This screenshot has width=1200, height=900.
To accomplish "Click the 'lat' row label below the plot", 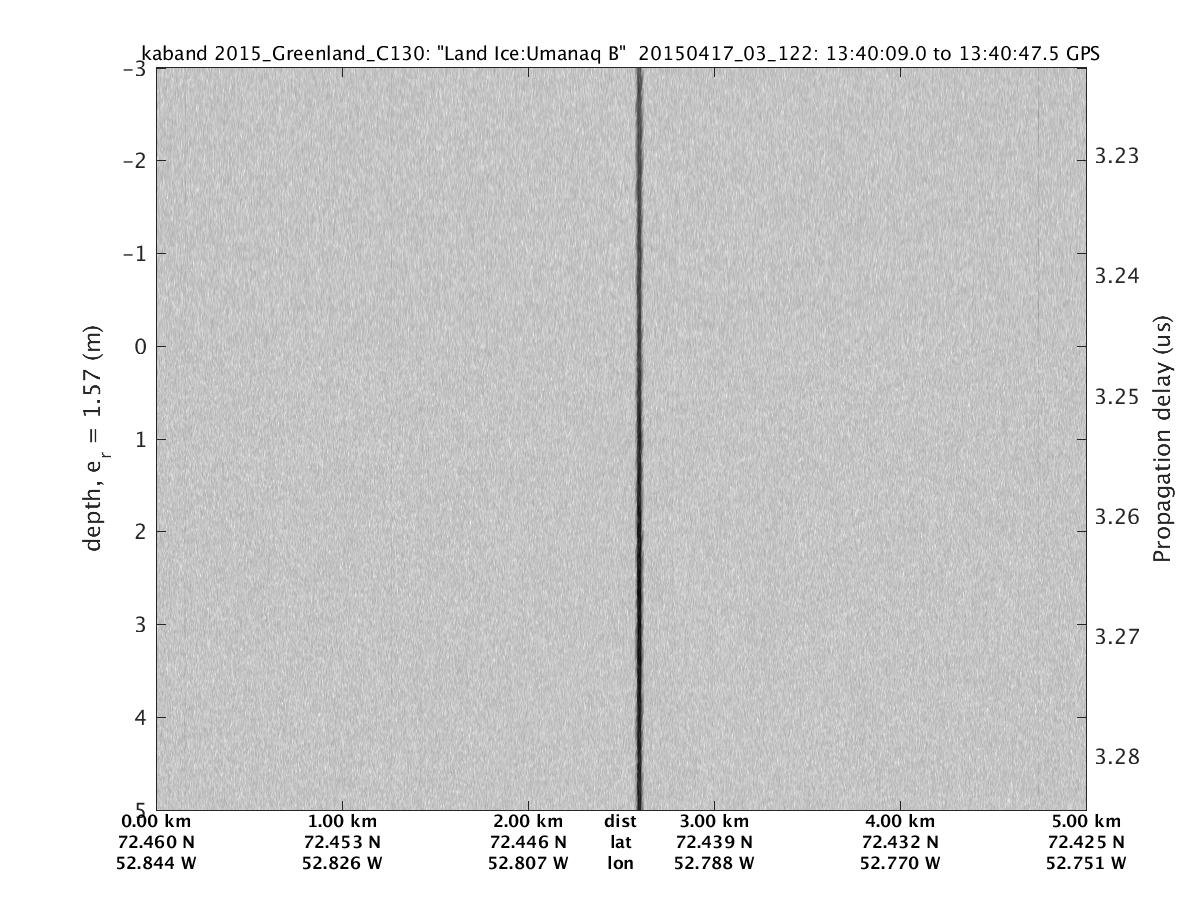I will click(x=620, y=842).
